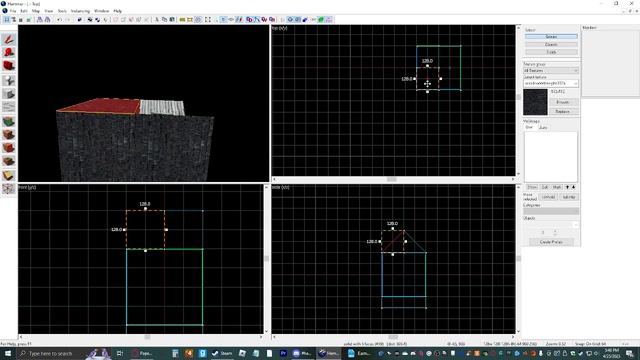Click the 'Snap: On Grid: 64' status text
The height and width of the screenshot is (360, 640).
590,344
